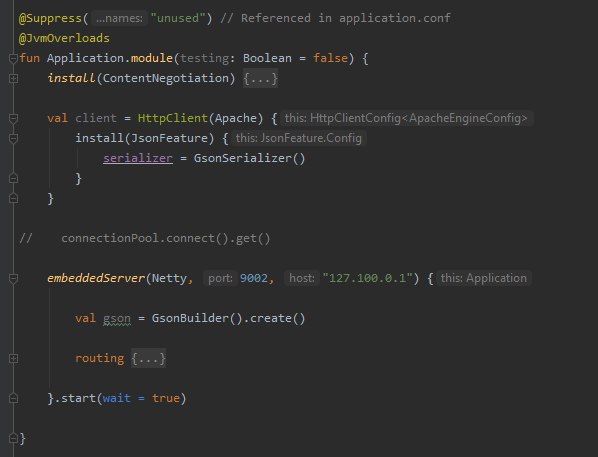598x457 pixels.
Task: Click the true value in start call
Action: click(x=166, y=398)
